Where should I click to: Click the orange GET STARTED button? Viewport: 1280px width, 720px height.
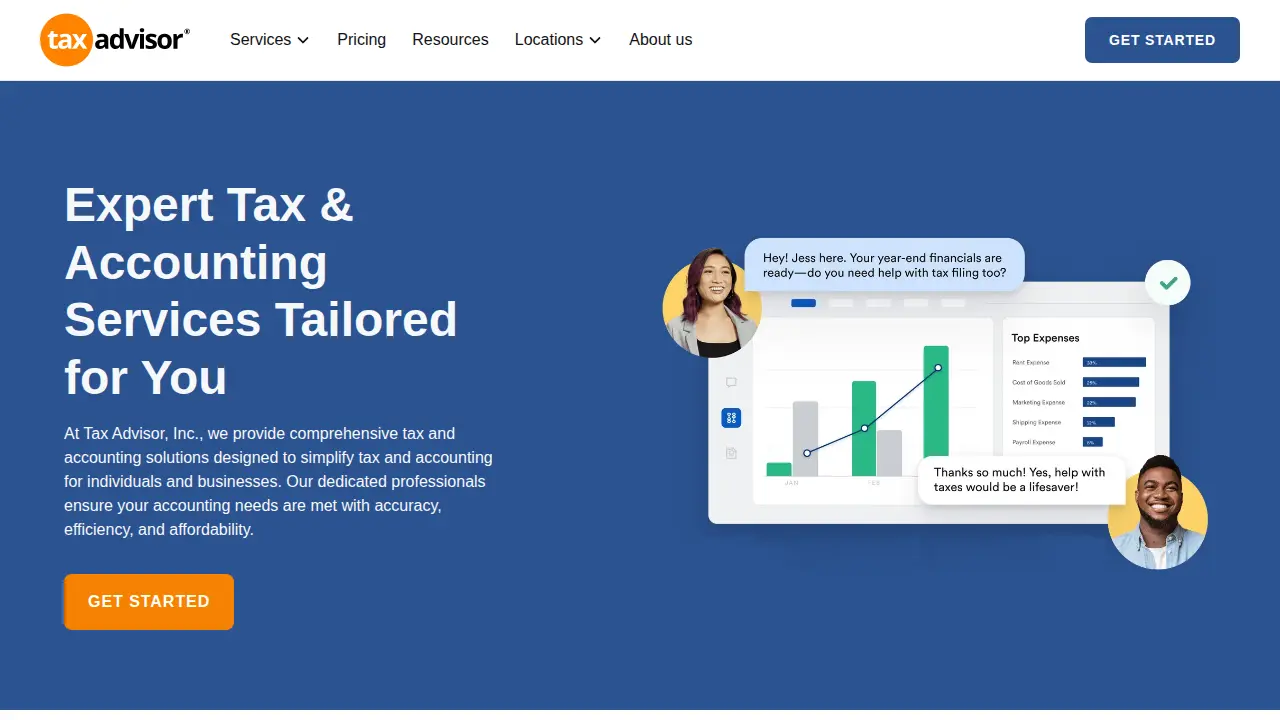click(149, 602)
